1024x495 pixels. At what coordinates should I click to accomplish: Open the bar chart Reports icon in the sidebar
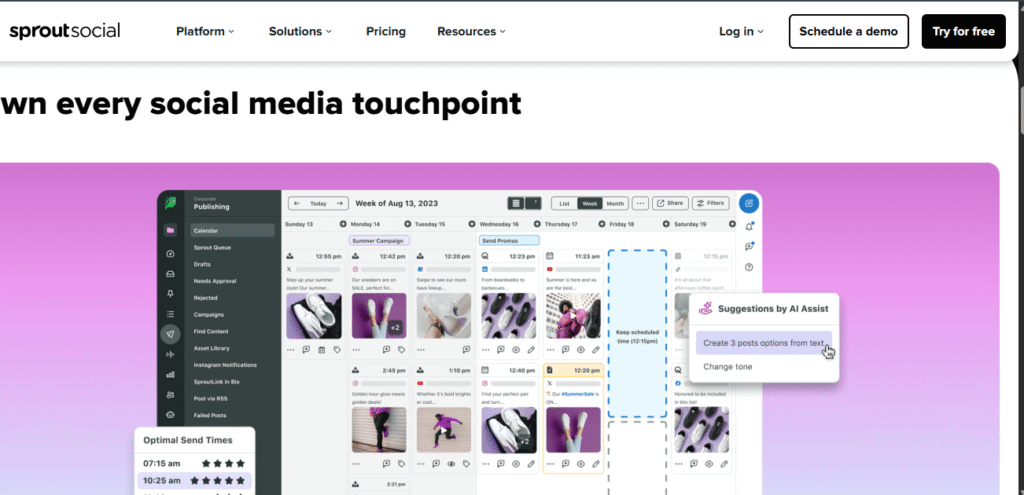click(170, 375)
